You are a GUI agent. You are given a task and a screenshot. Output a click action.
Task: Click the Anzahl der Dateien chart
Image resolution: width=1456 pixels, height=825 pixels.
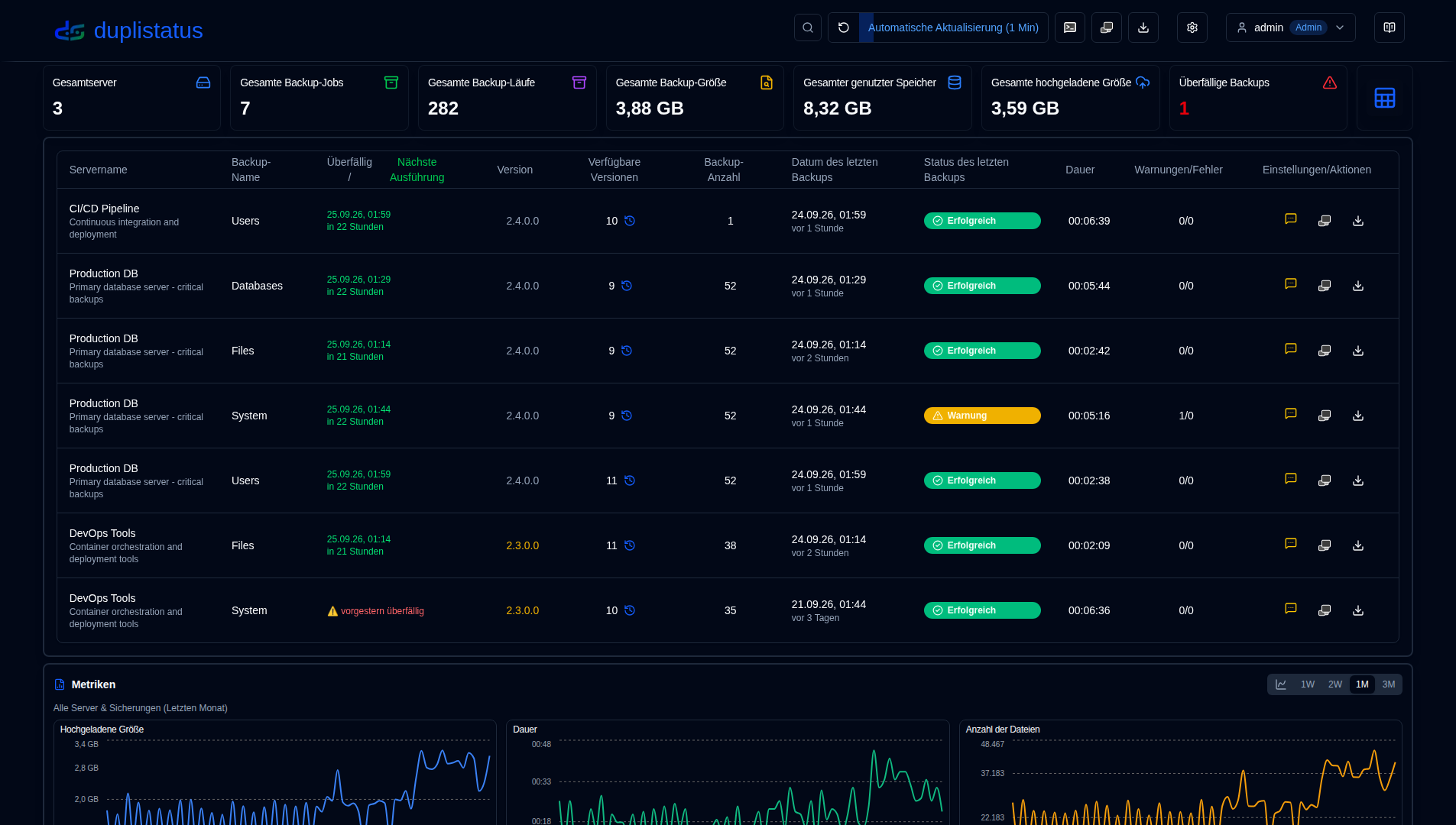pyautogui.click(x=1181, y=773)
